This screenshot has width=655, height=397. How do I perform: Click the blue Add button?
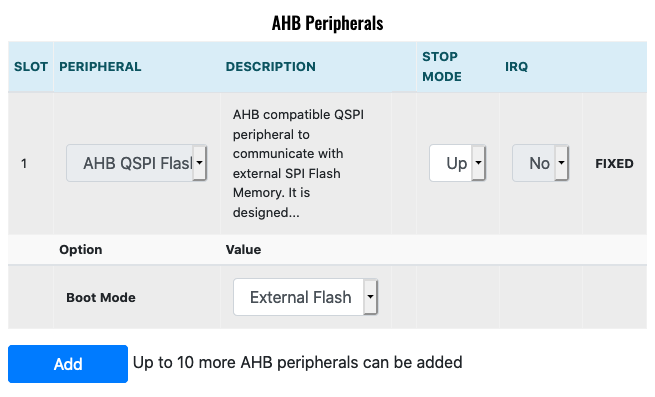[68, 364]
